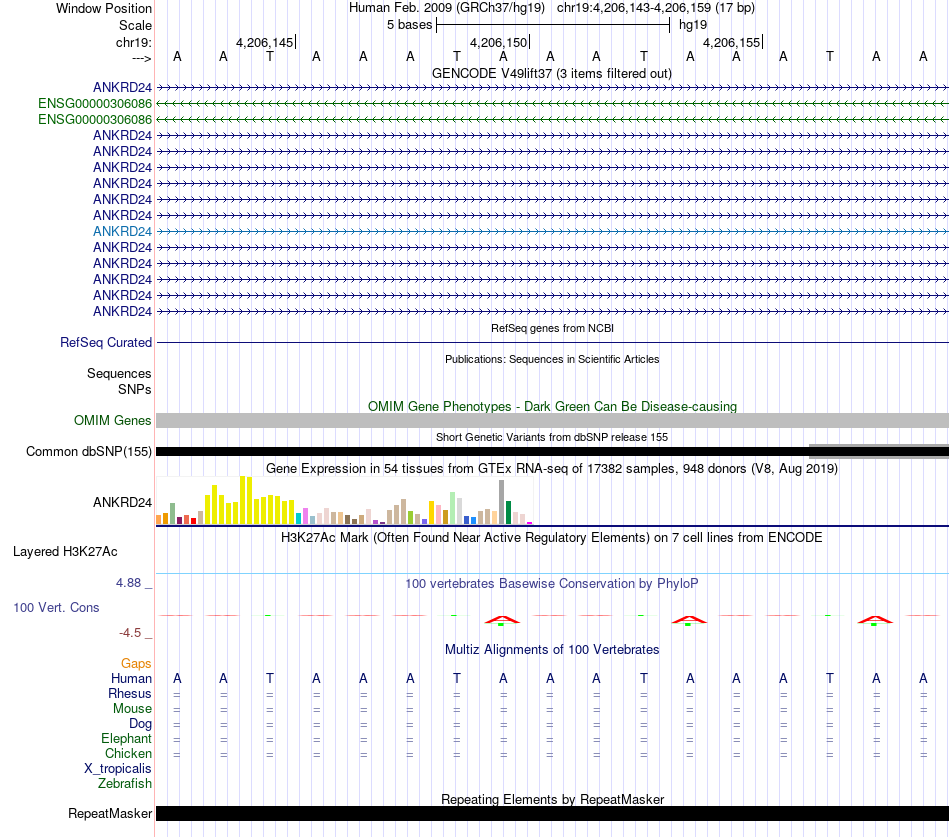Click the gray dbSNP variant at right end
This screenshot has width=950, height=837.
coord(879,451)
